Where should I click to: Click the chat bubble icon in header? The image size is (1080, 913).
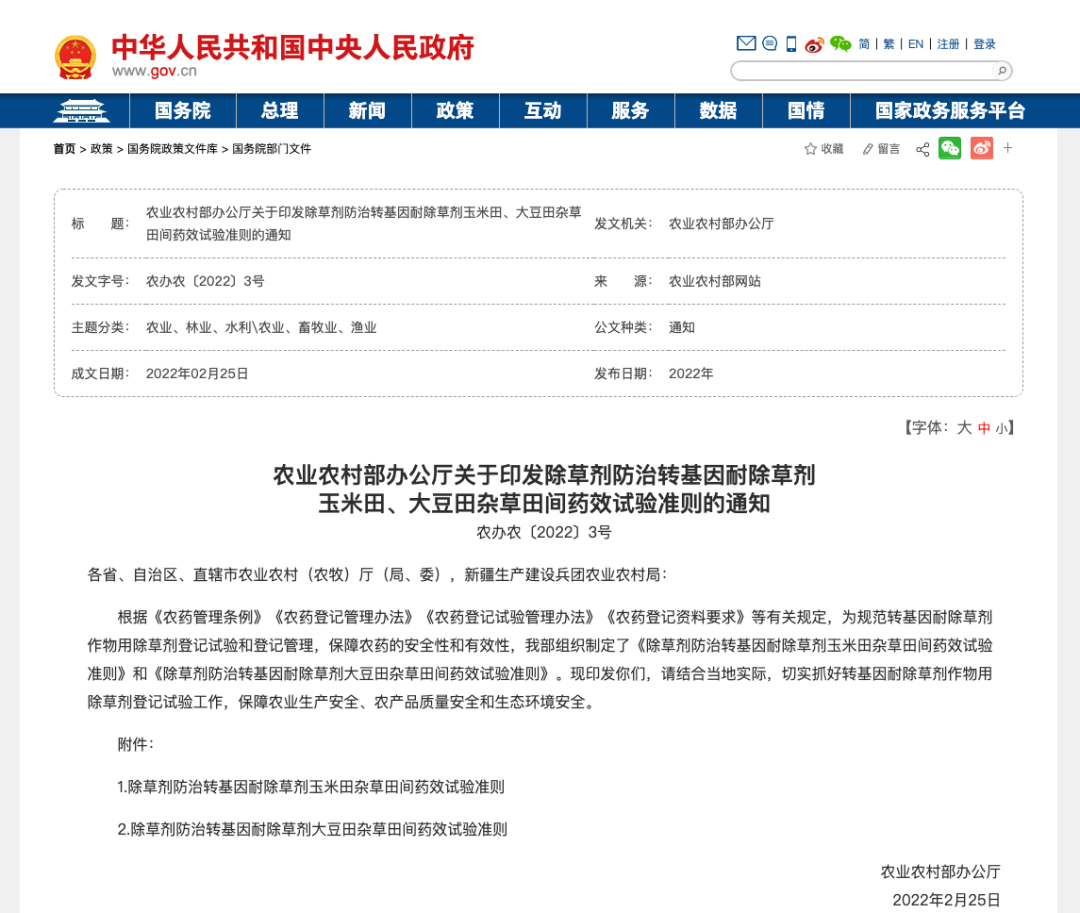pos(770,43)
